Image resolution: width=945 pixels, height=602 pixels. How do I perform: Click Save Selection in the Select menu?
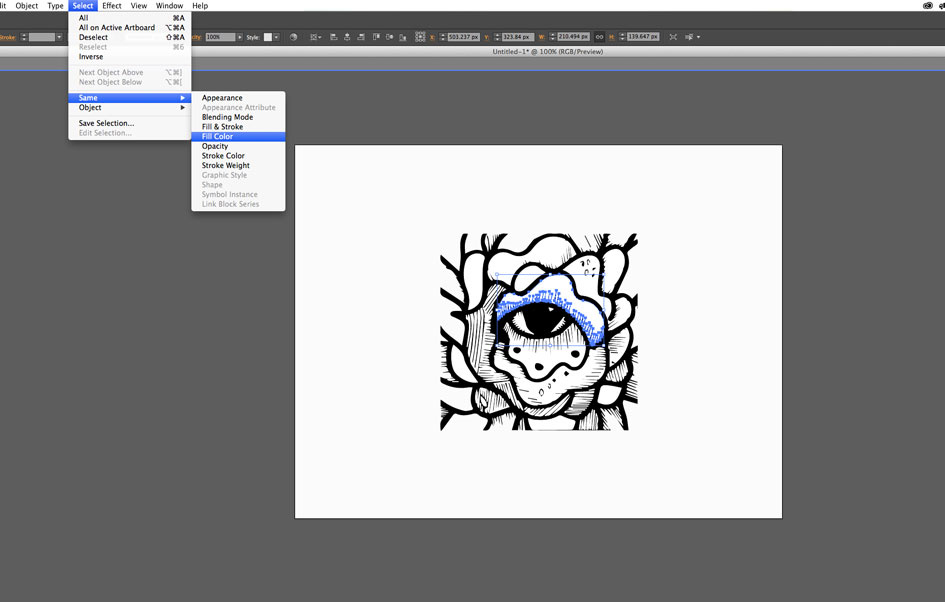point(103,123)
